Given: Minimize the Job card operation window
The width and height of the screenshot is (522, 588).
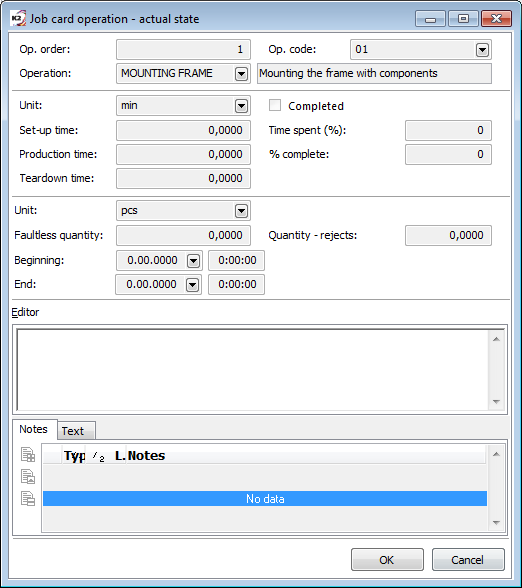Looking at the screenshot, I should (430, 19).
